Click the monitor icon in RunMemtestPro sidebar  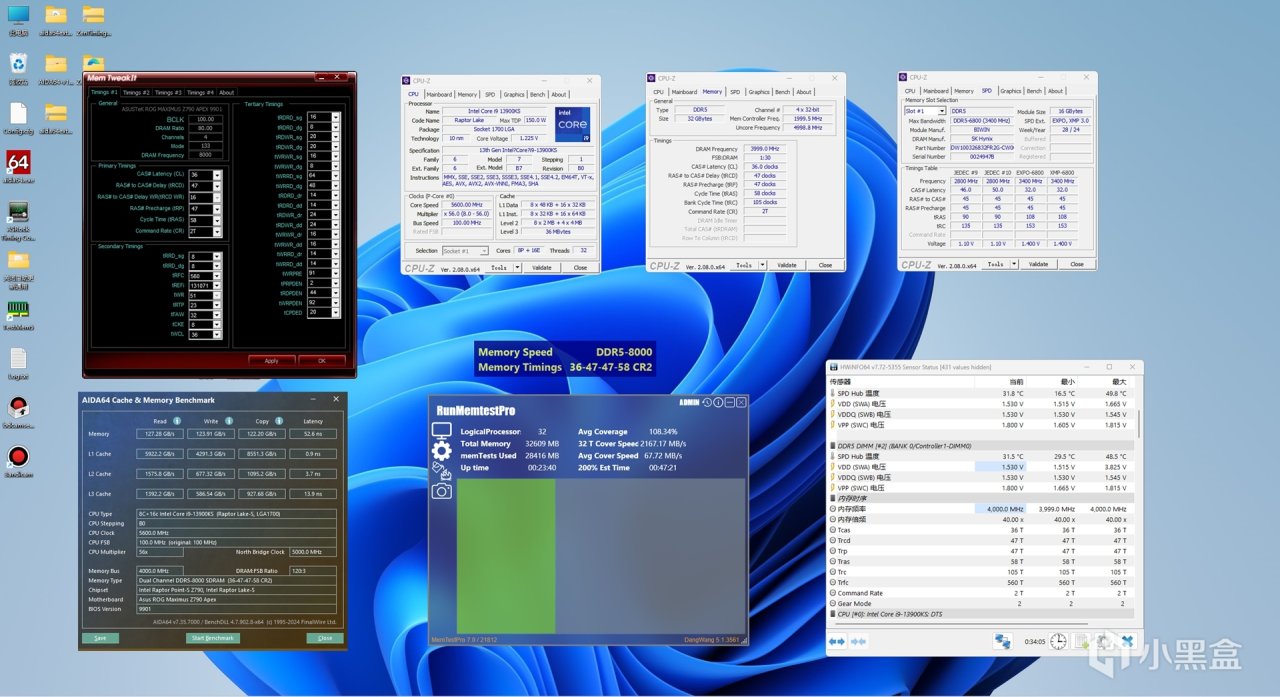point(441,430)
